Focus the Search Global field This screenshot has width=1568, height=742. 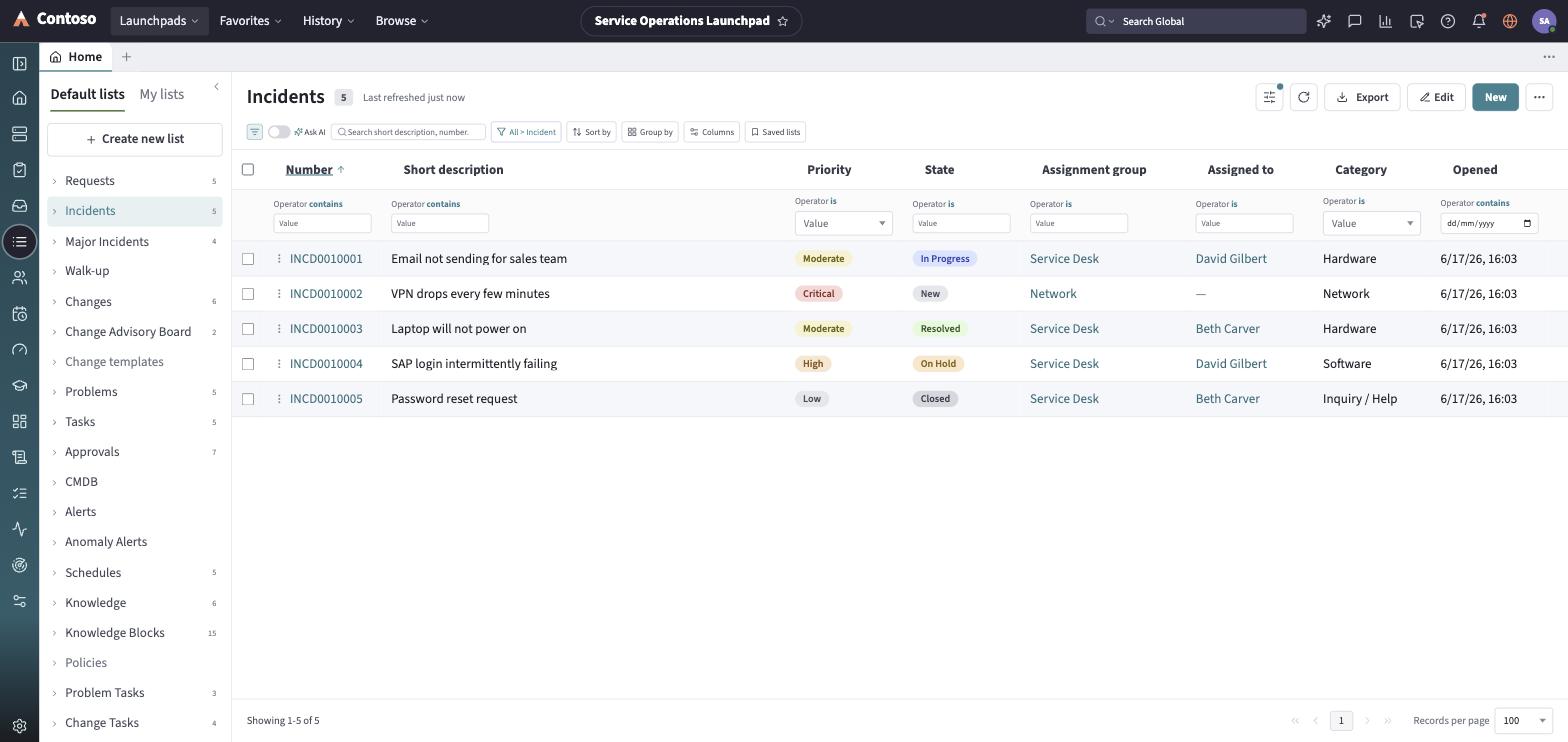[x=1196, y=21]
